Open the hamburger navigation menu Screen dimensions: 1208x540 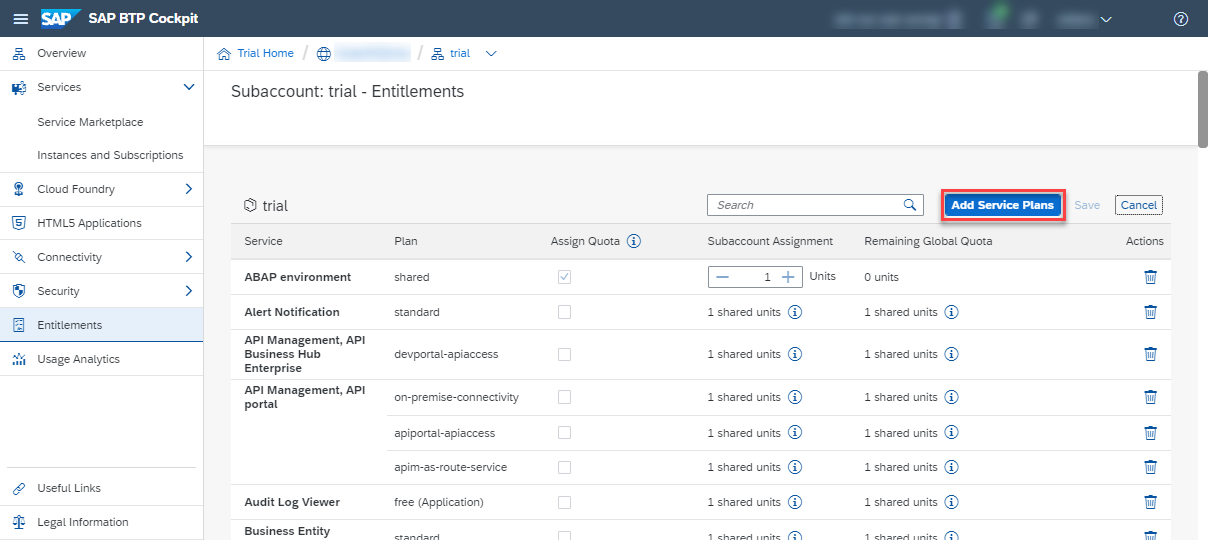point(20,19)
